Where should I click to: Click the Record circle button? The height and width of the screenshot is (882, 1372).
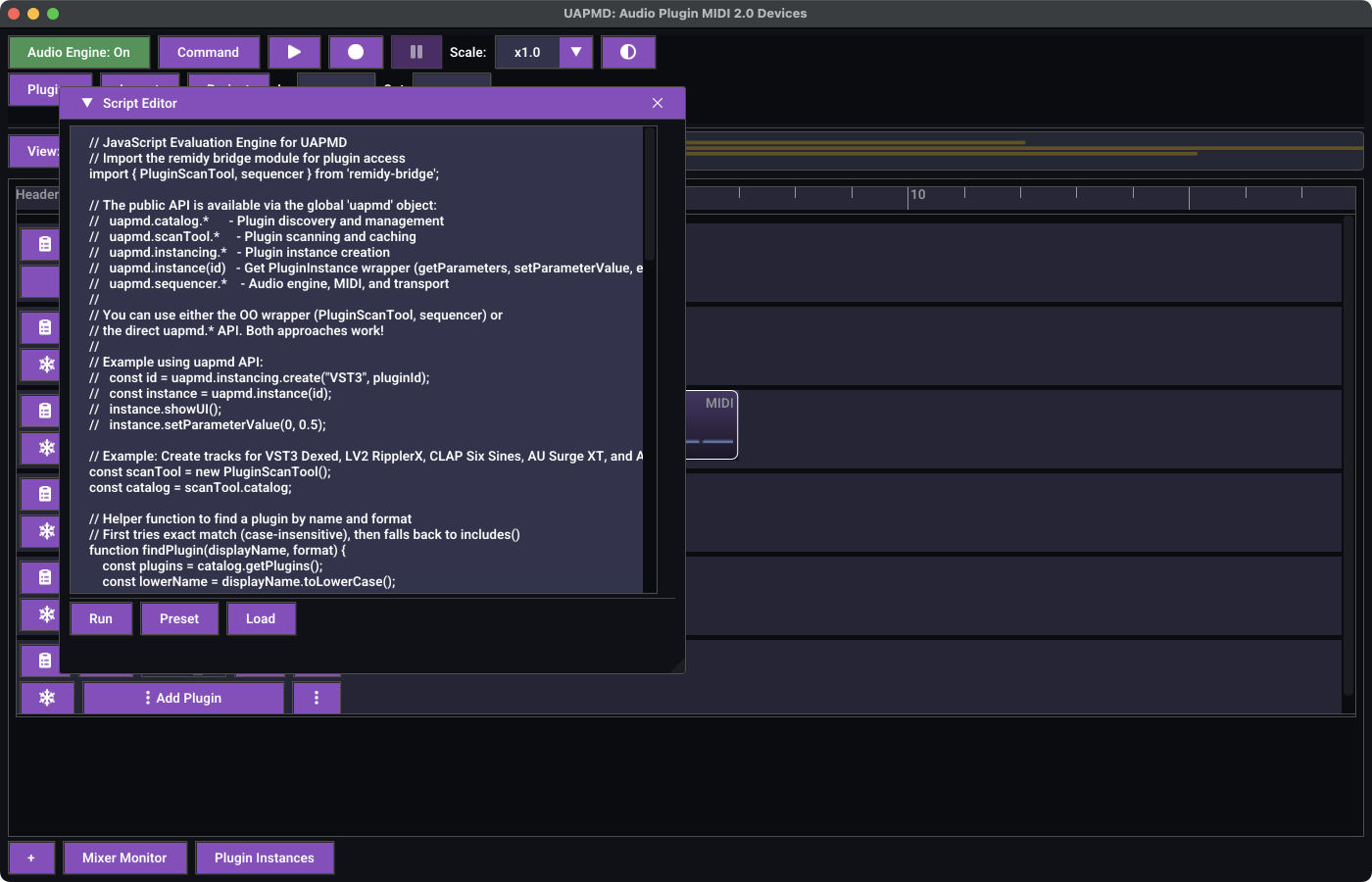(x=356, y=52)
